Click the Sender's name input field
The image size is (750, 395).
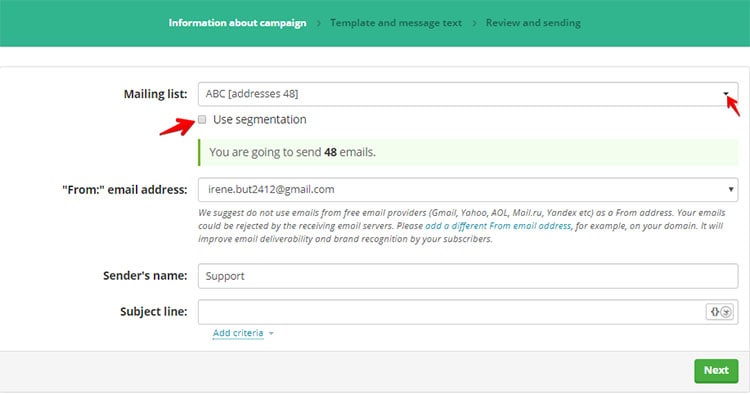tap(468, 276)
